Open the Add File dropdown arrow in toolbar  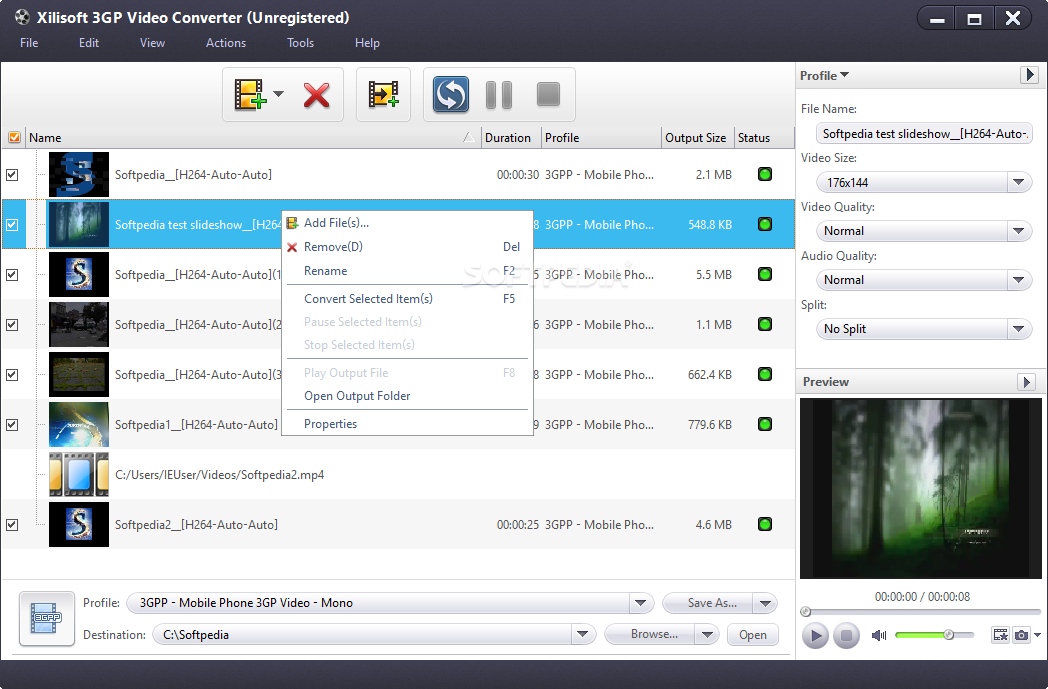pos(279,94)
